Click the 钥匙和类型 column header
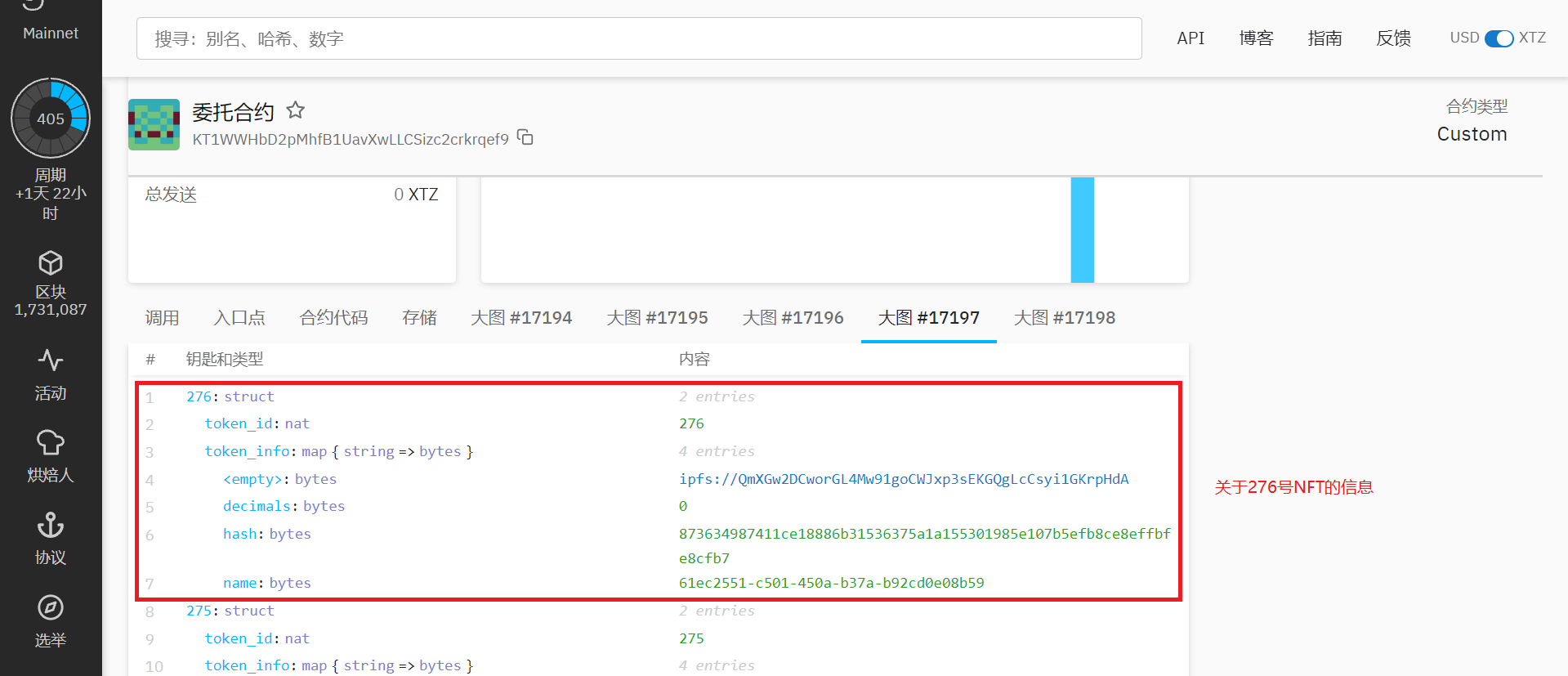The width and height of the screenshot is (1568, 676). click(x=225, y=360)
